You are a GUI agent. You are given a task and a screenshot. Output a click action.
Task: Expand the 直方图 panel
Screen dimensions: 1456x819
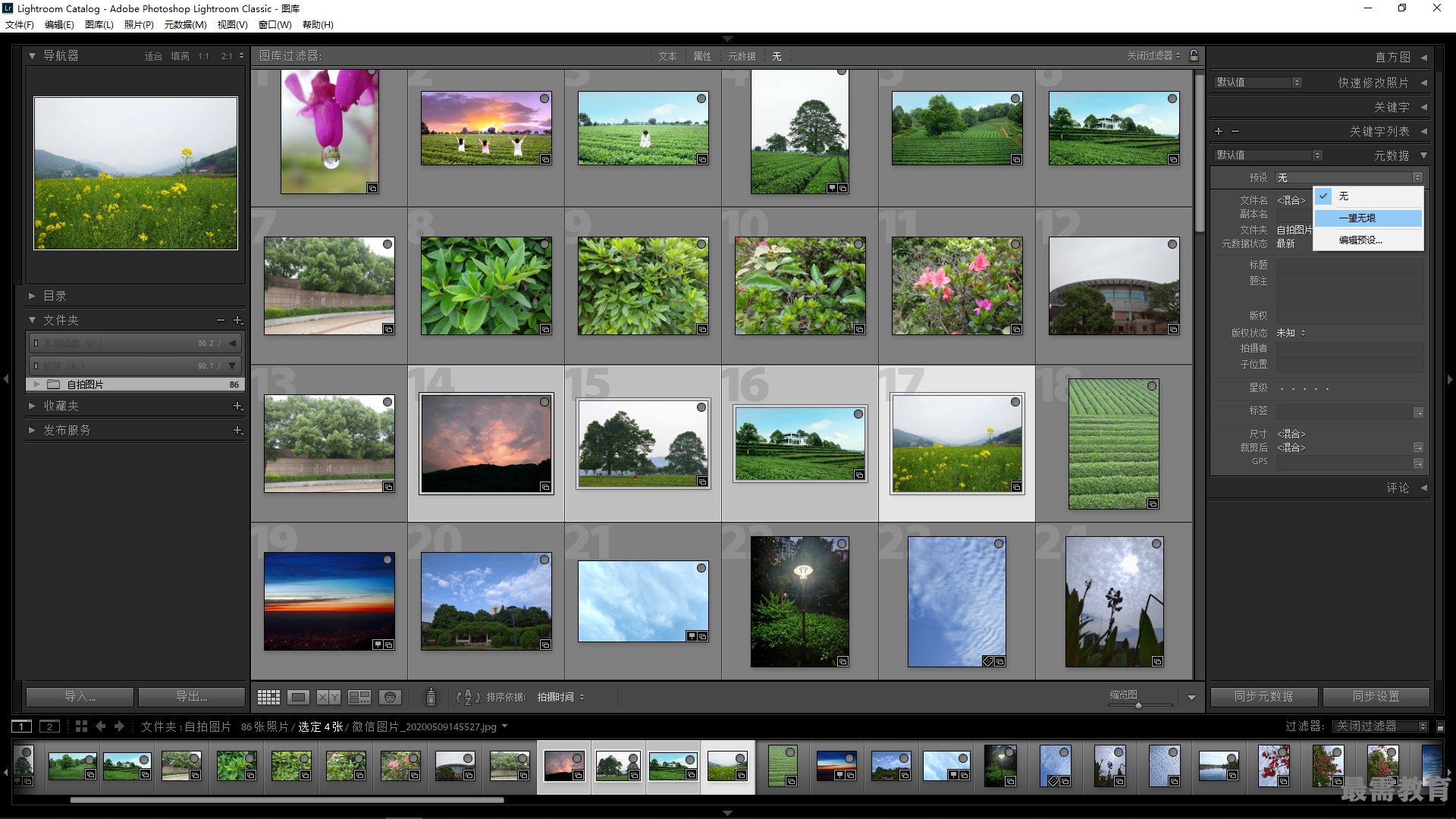tap(1423, 58)
